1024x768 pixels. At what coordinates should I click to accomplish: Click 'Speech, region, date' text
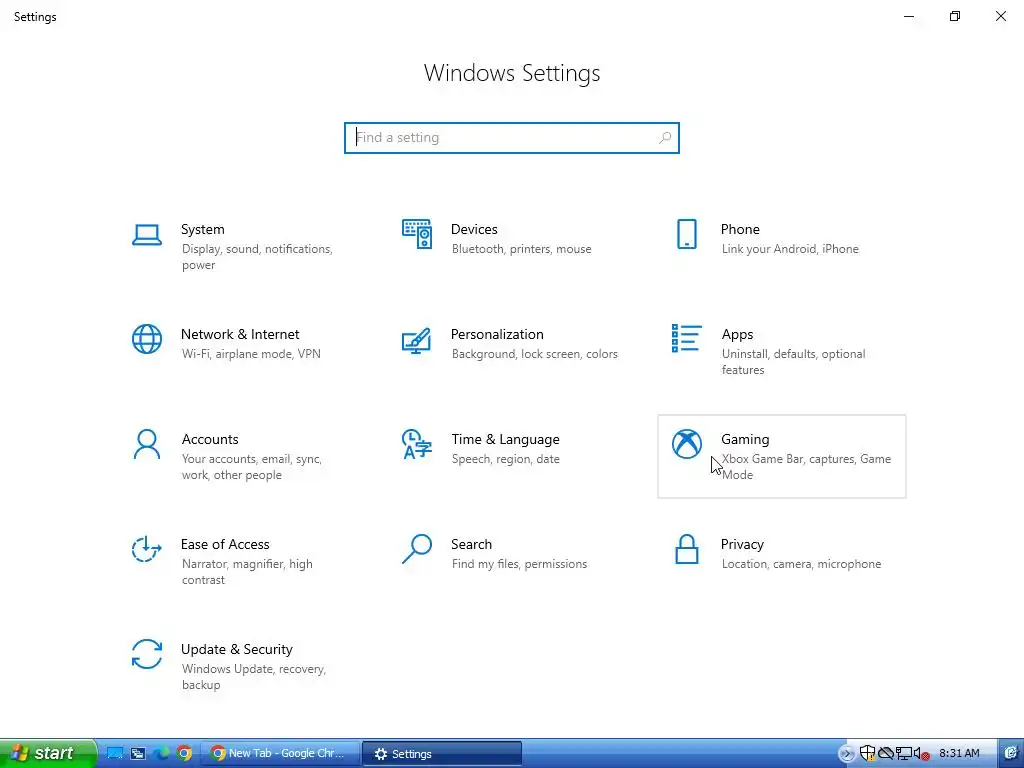(505, 459)
